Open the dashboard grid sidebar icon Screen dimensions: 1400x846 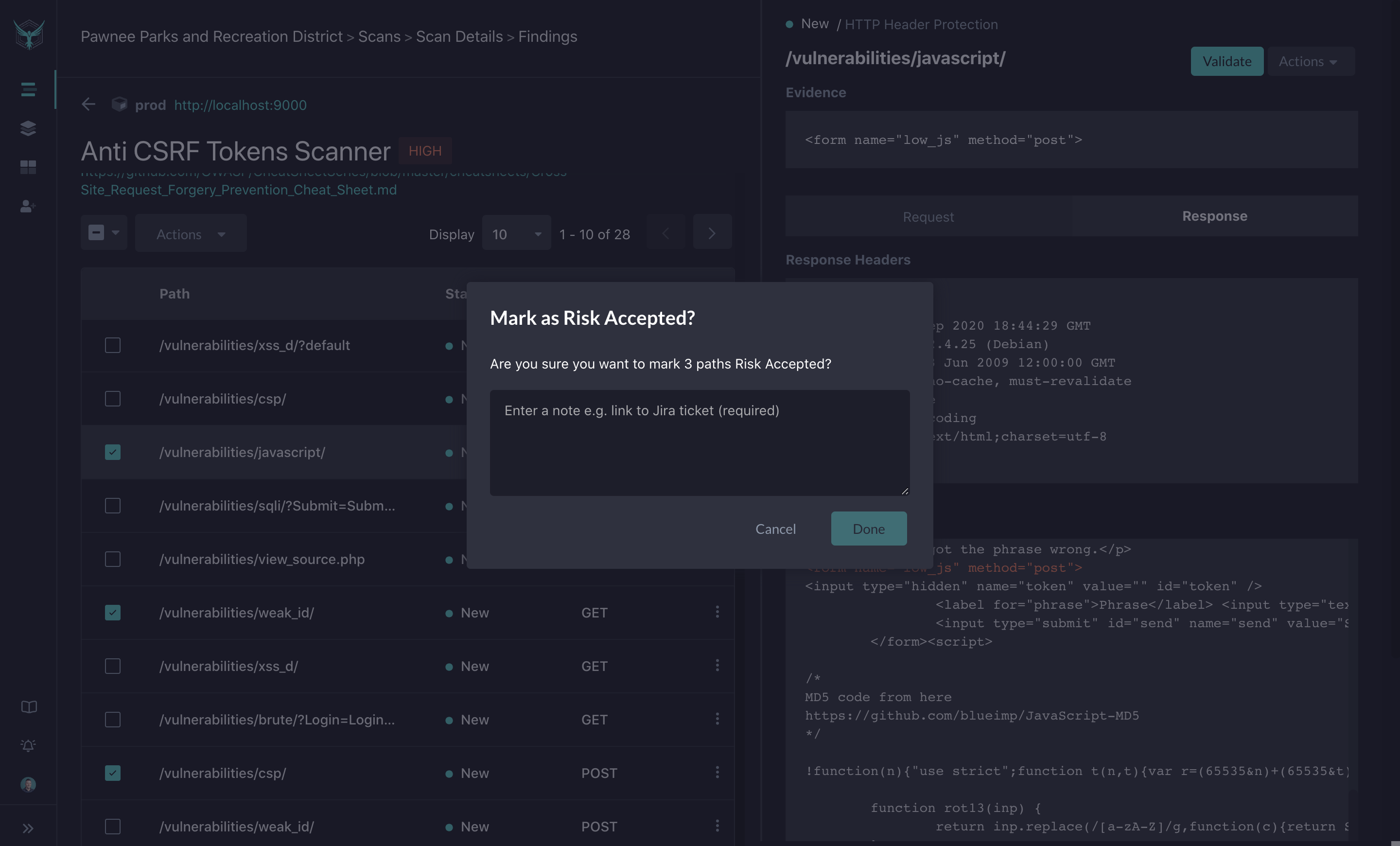pos(28,166)
